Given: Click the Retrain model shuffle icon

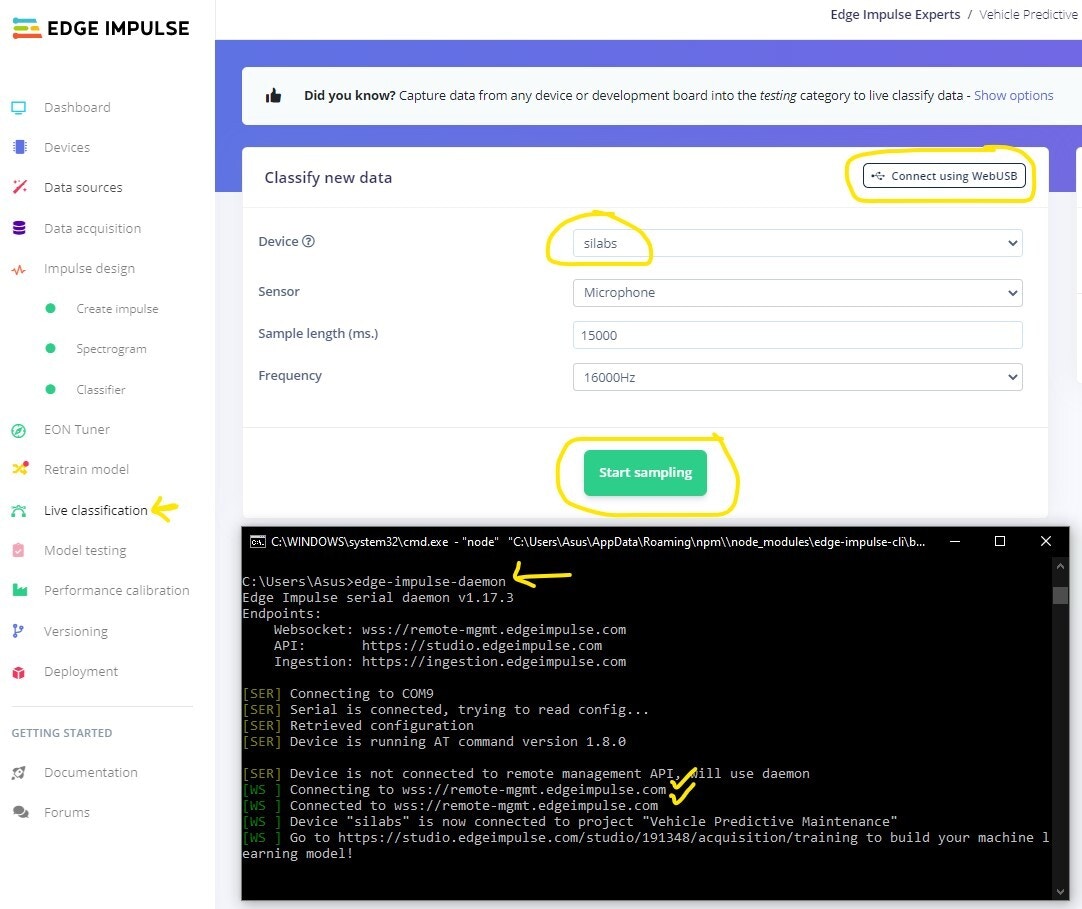Looking at the screenshot, I should (x=20, y=469).
